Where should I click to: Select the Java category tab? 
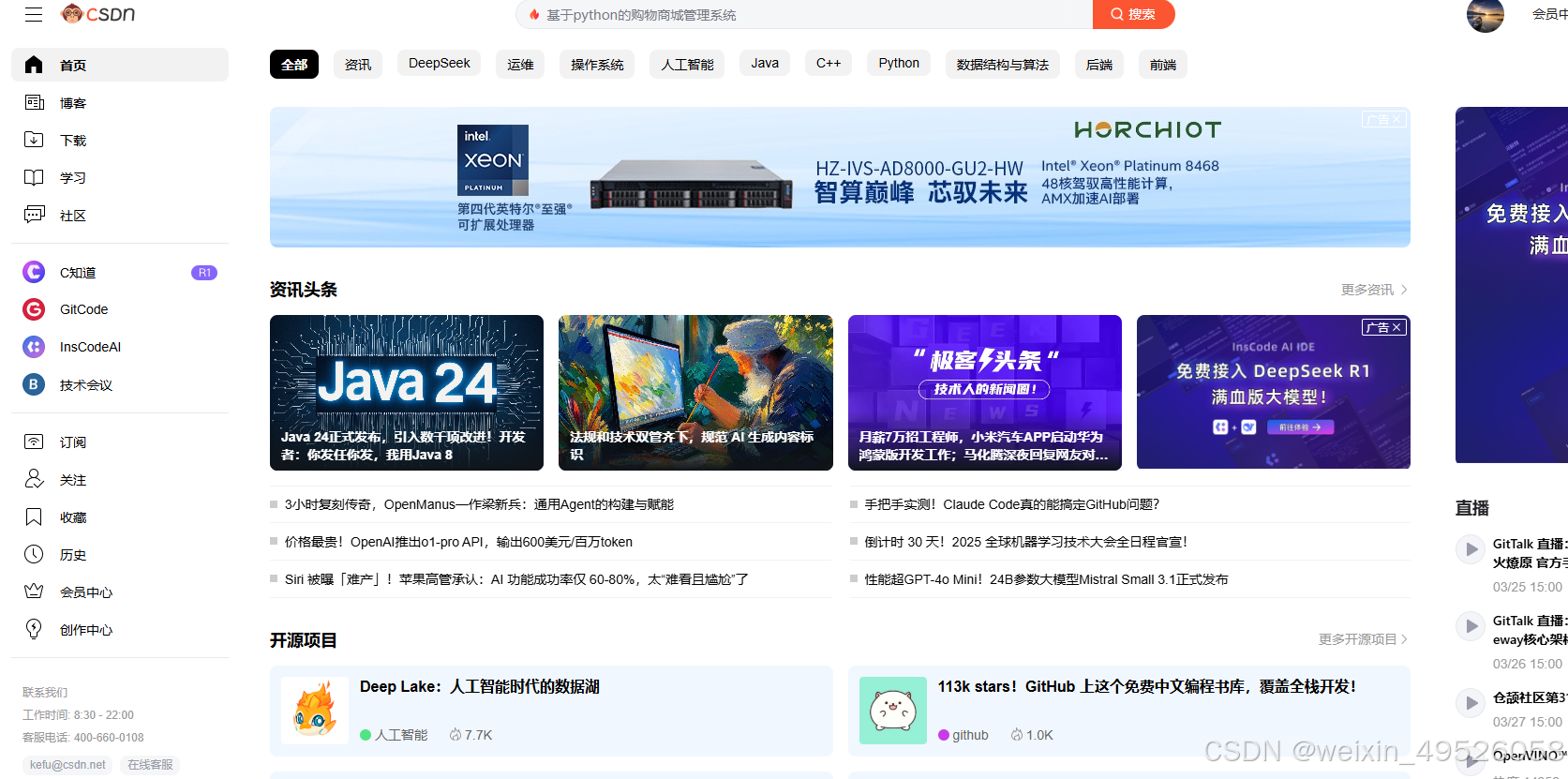point(765,63)
